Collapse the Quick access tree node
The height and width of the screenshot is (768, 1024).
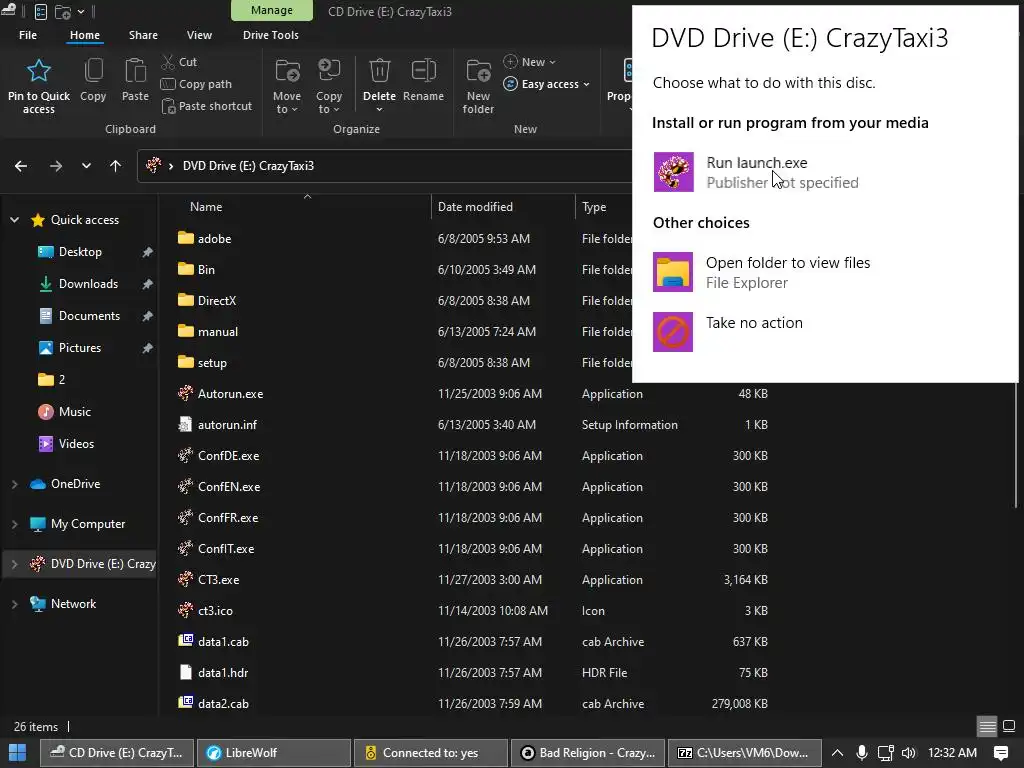tap(14, 220)
